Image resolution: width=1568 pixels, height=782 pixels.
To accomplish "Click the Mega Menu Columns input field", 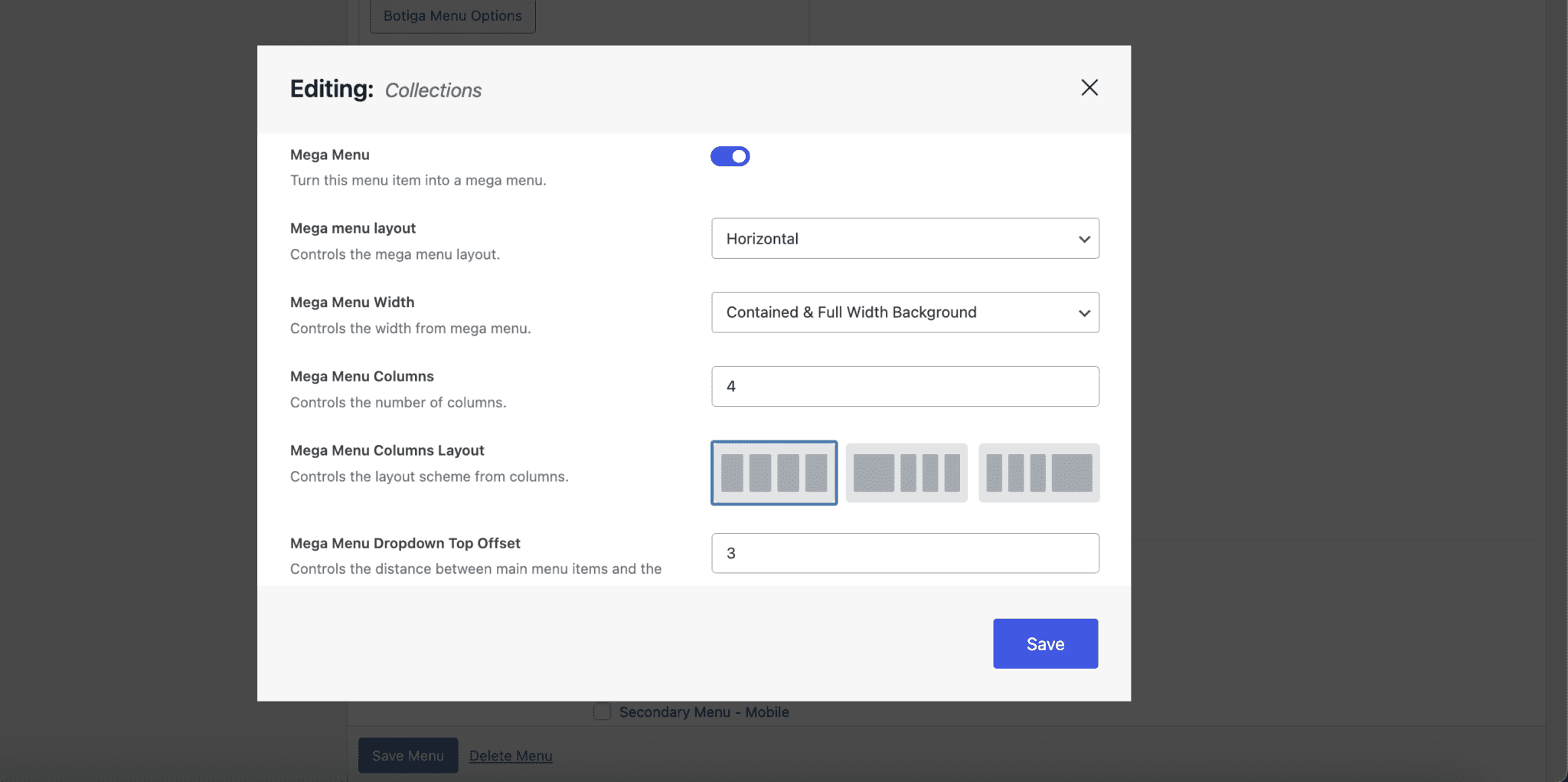I will [x=905, y=386].
